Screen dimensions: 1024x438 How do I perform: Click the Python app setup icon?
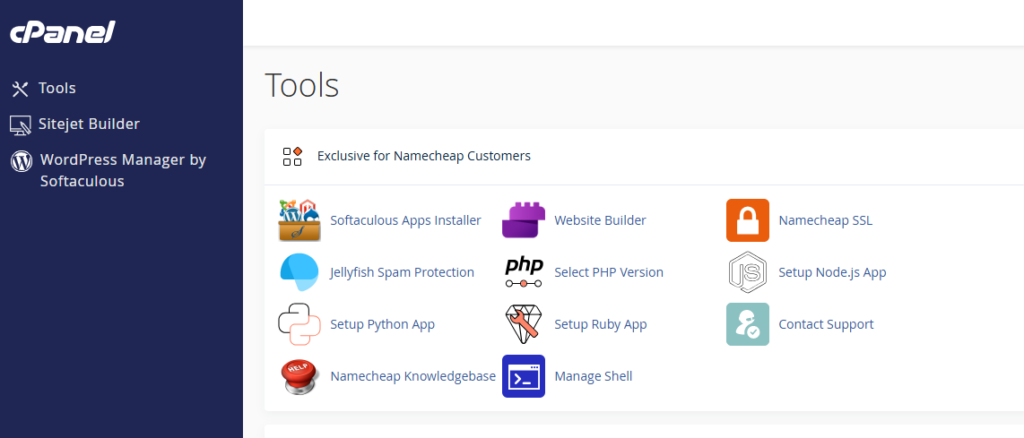point(299,324)
